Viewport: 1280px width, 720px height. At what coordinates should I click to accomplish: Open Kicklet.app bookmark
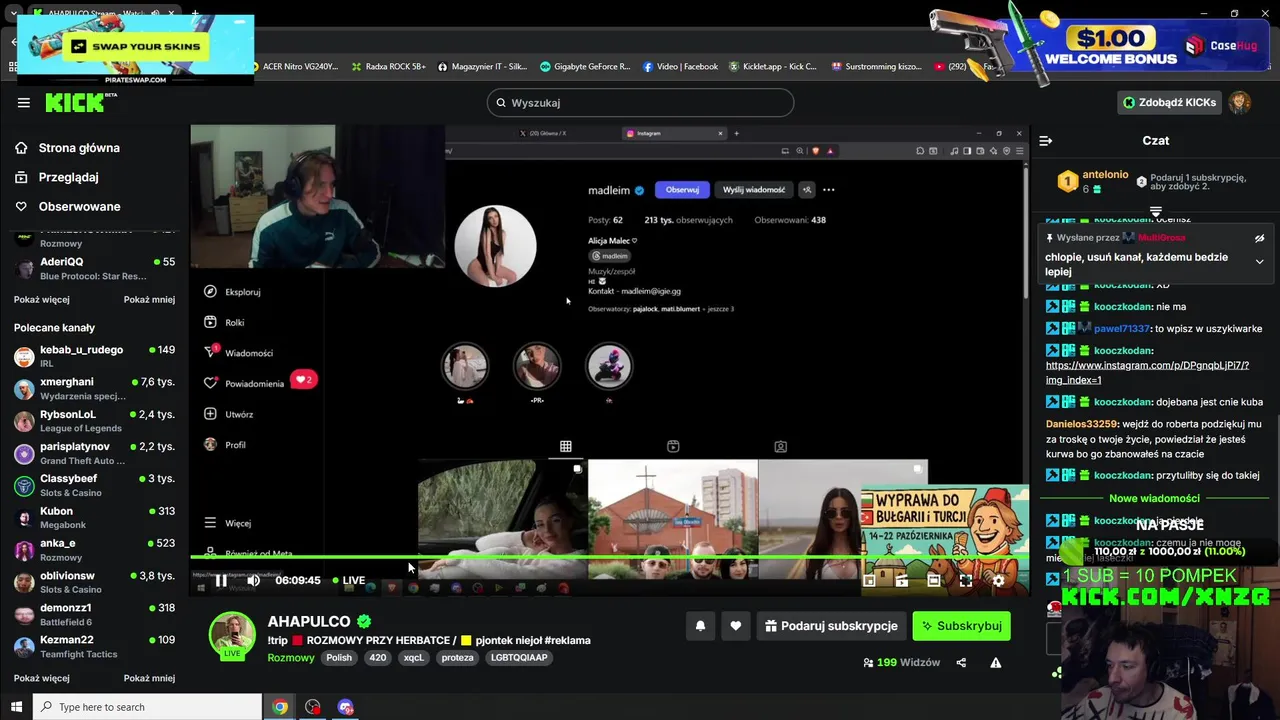click(773, 67)
